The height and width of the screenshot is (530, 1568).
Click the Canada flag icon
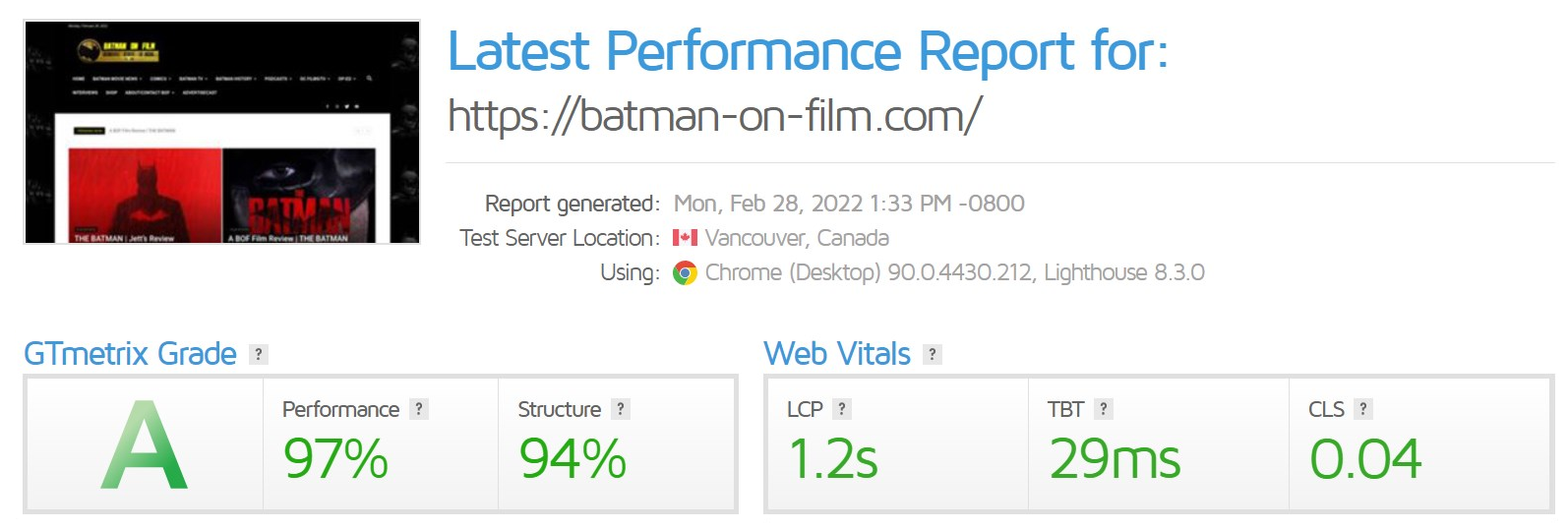point(685,238)
